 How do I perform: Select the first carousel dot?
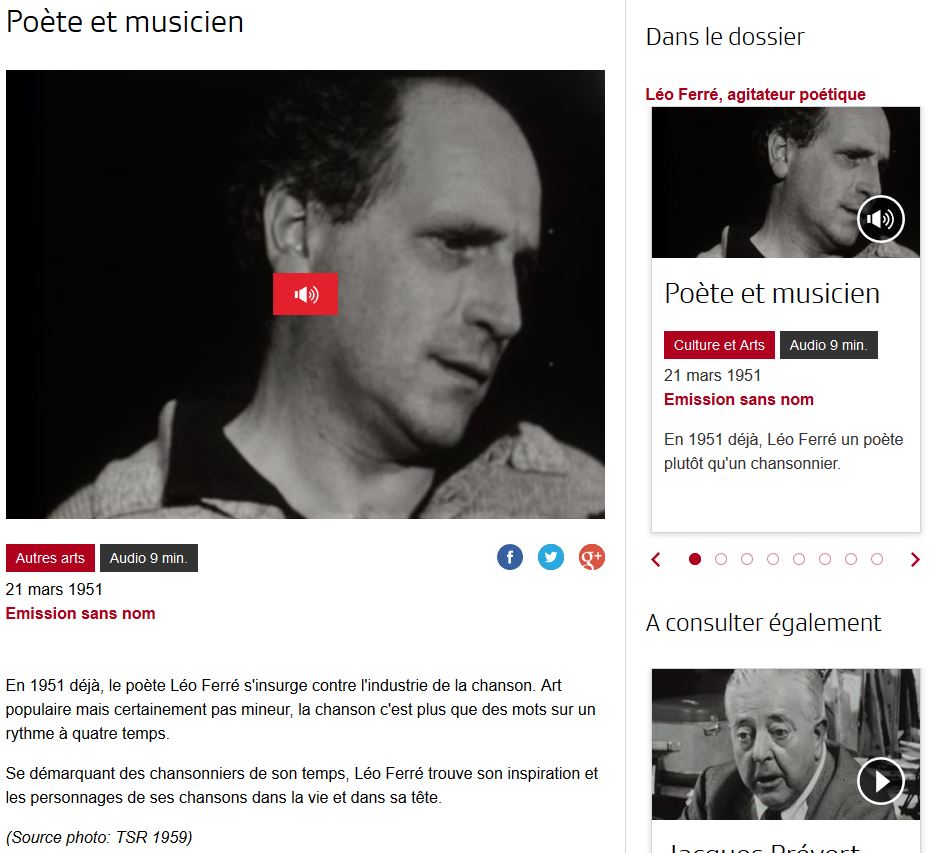(x=695, y=559)
